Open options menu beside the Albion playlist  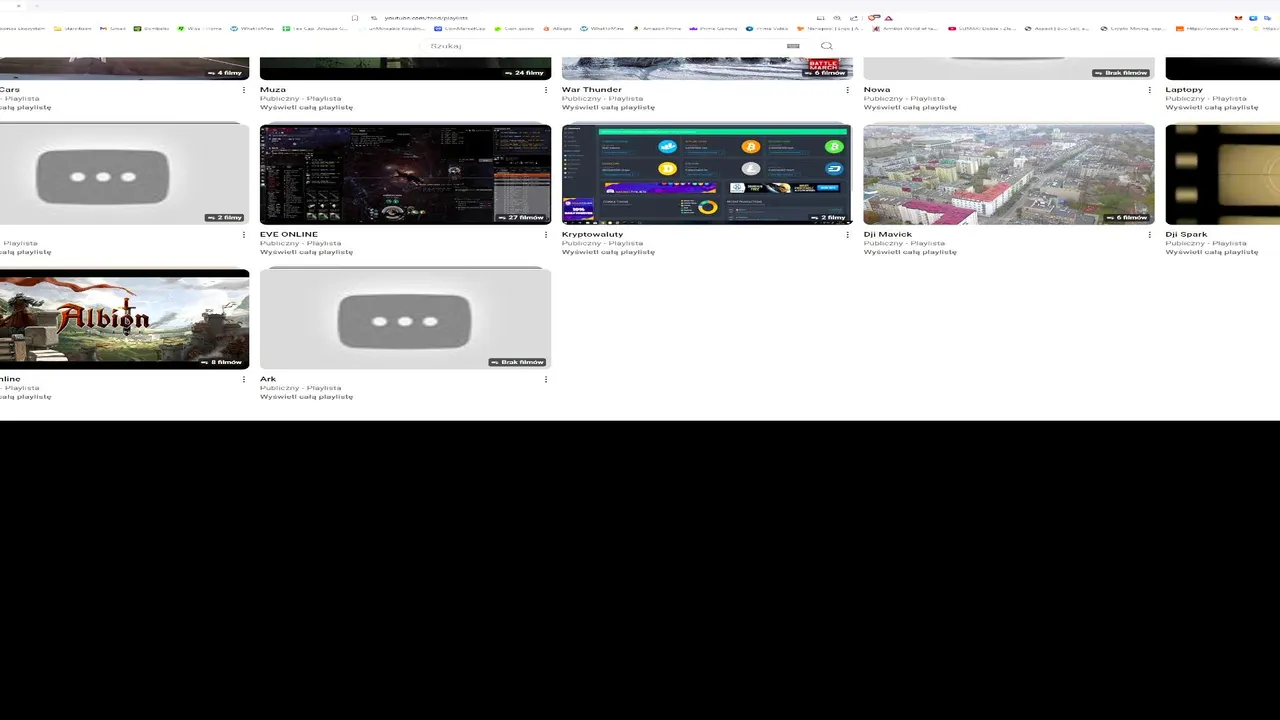click(244, 380)
